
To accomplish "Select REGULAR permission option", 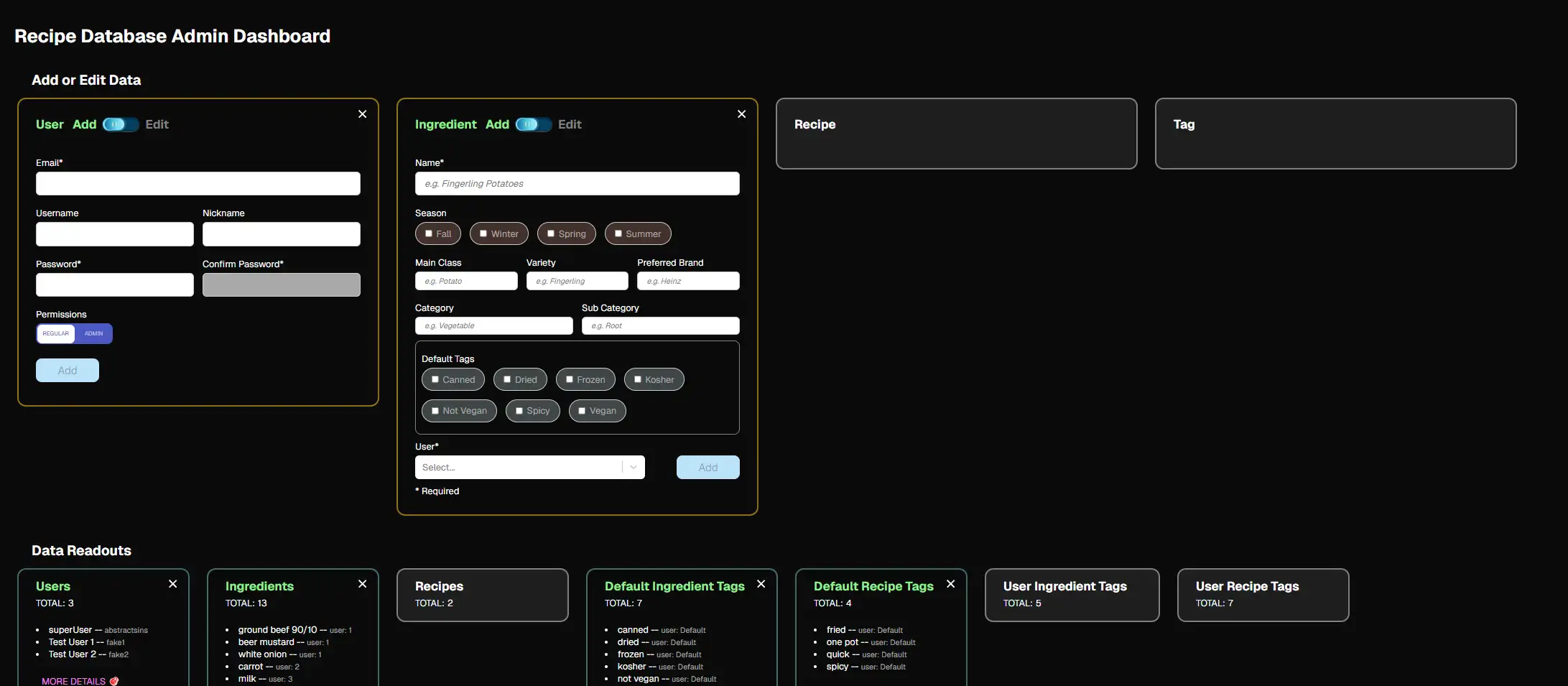I will click(56, 333).
